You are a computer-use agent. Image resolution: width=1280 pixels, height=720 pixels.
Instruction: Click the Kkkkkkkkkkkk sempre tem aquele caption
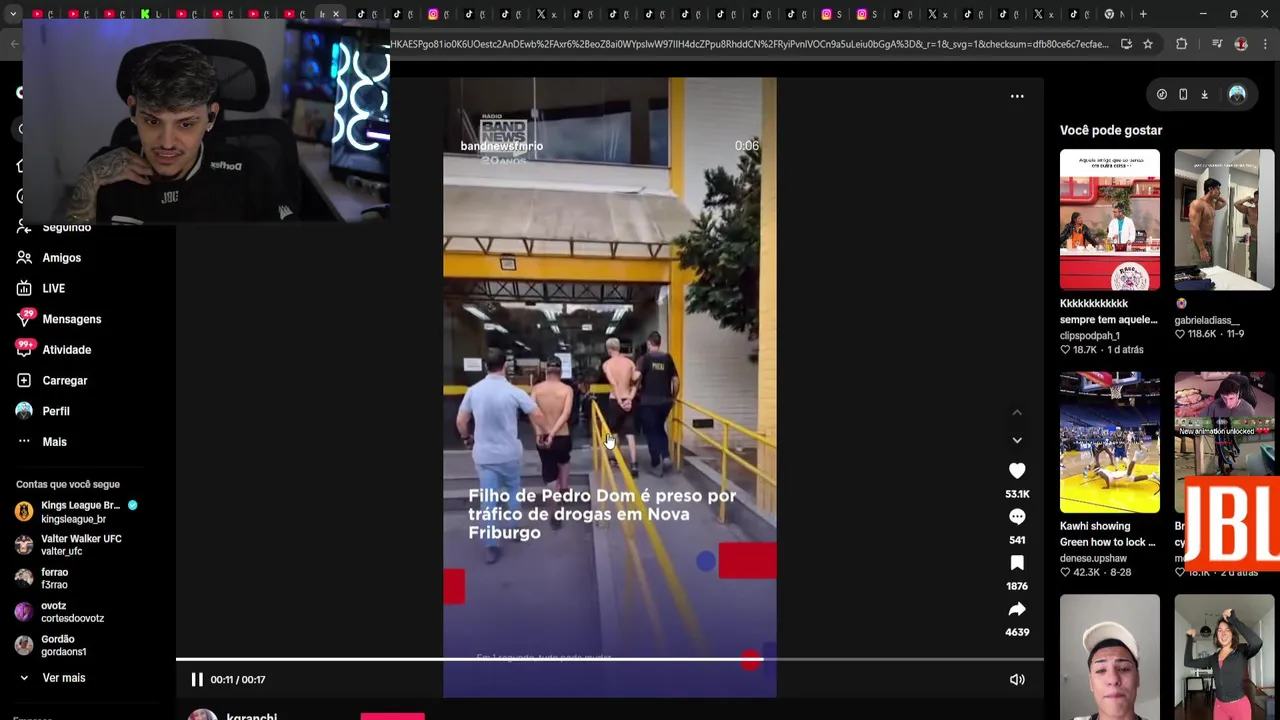pyautogui.click(x=1109, y=312)
